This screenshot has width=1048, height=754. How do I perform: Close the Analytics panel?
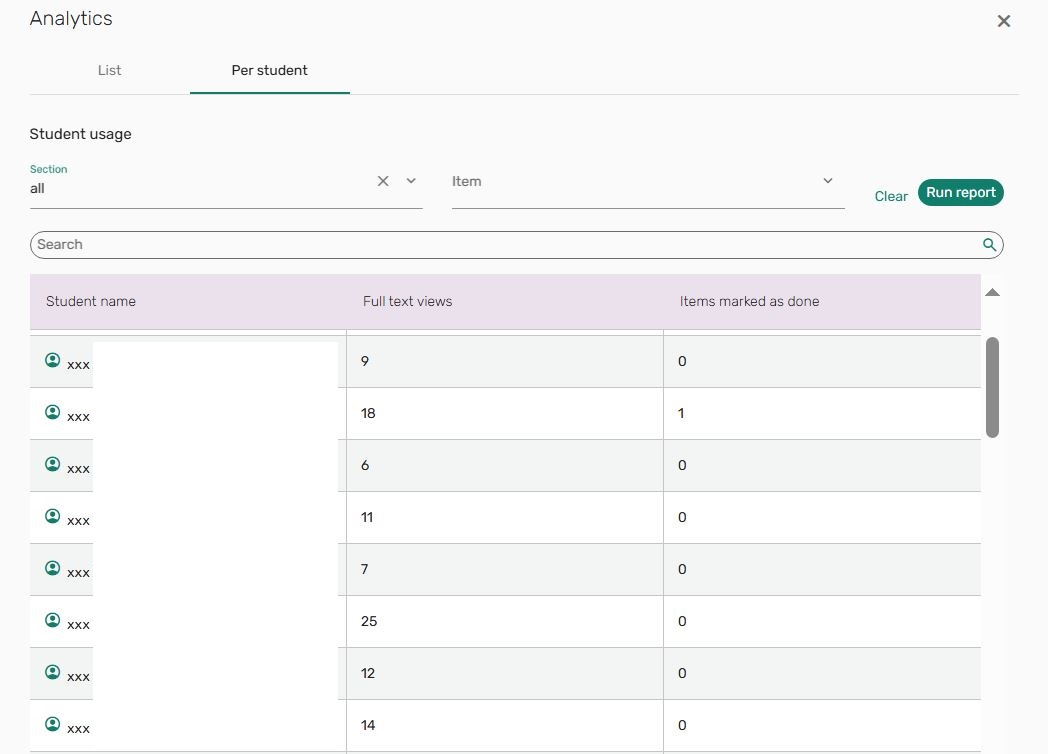(1004, 21)
